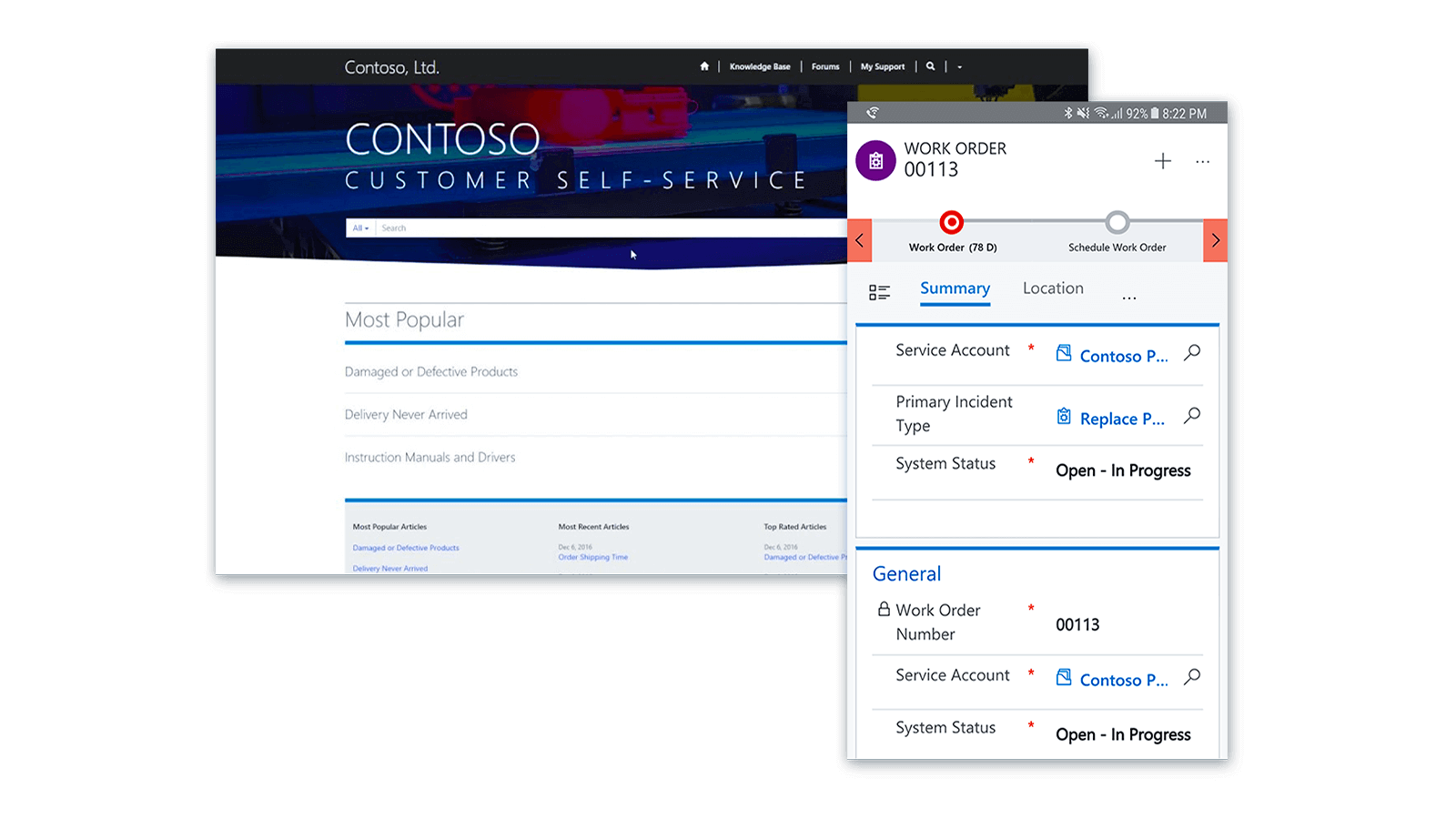Viewport: 1456px width, 819px height.
Task: Open the Forums navigation item
Action: 825,66
